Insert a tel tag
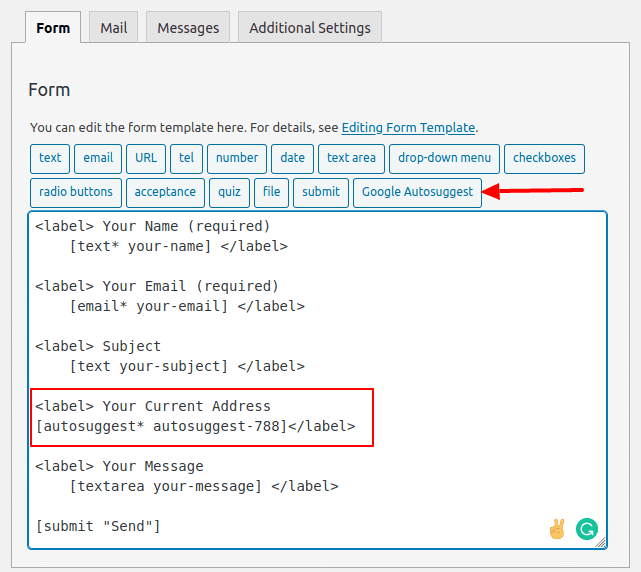The height and width of the screenshot is (572, 641). (186, 158)
